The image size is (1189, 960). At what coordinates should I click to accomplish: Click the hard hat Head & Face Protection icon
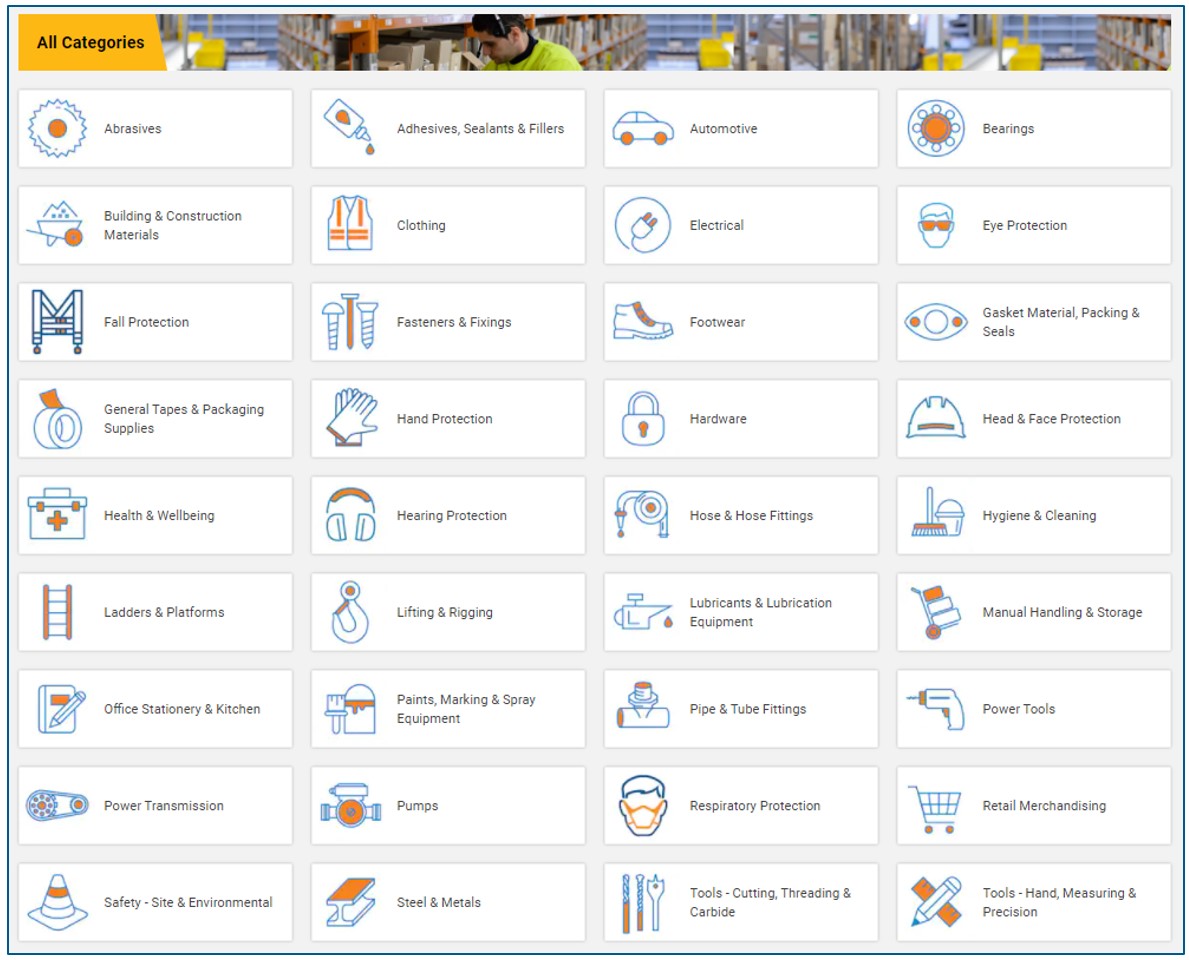point(935,418)
